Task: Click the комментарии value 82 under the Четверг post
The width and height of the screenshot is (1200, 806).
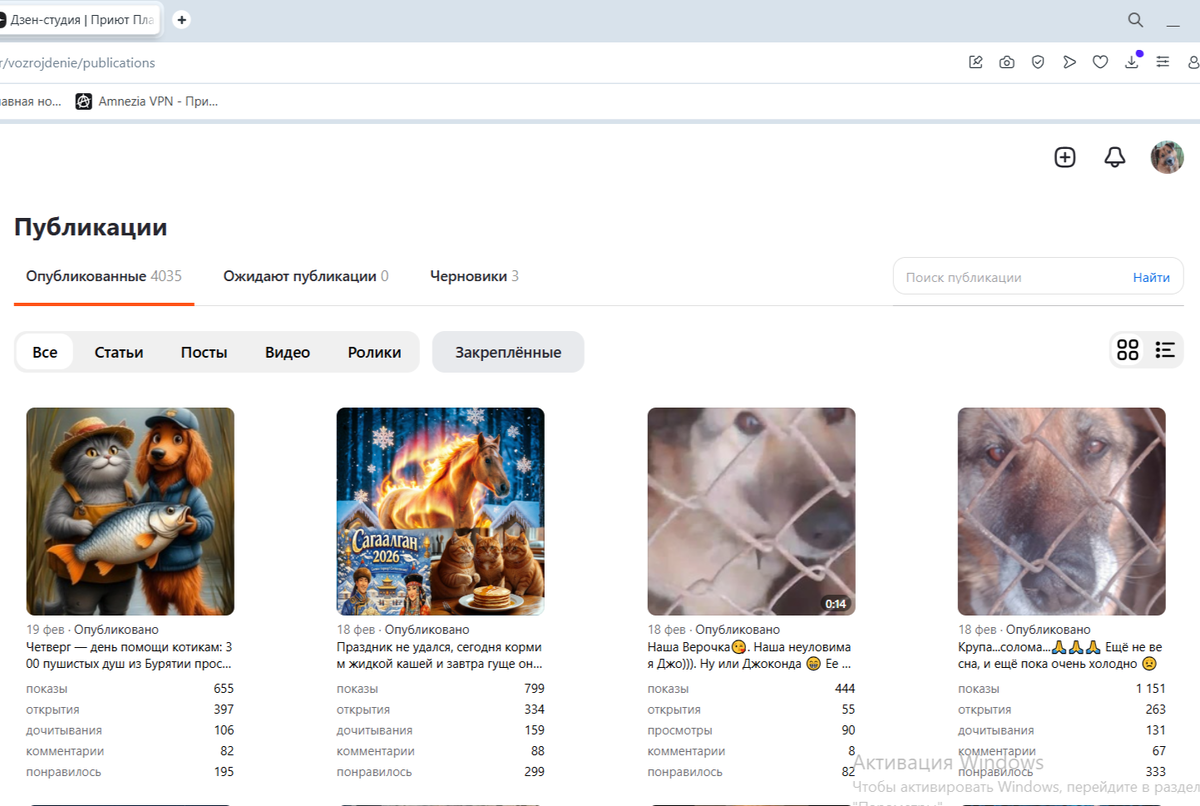Action: (227, 751)
